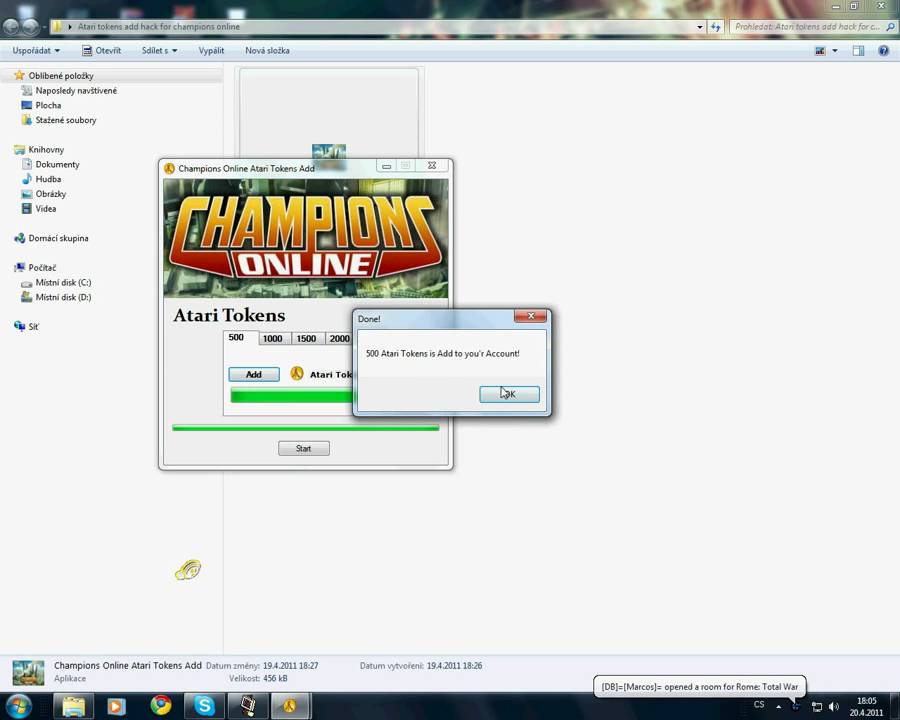
Task: Click the Windows Start orb
Action: pyautogui.click(x=18, y=706)
